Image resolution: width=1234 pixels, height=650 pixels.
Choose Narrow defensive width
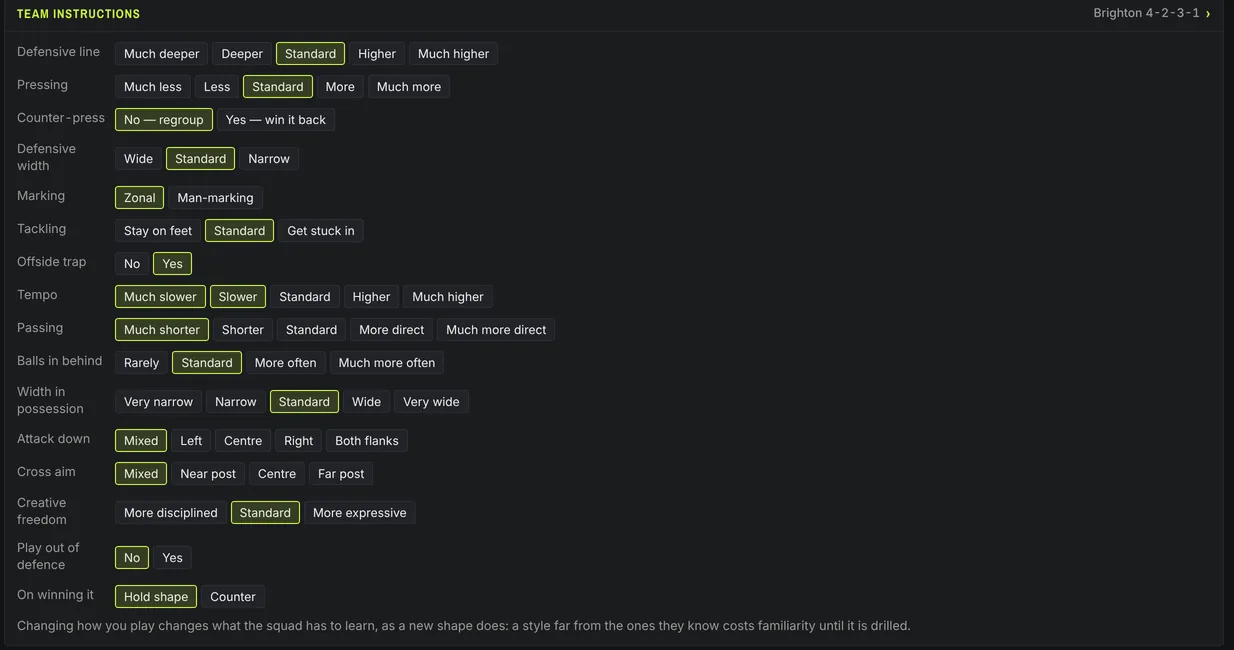[269, 159]
